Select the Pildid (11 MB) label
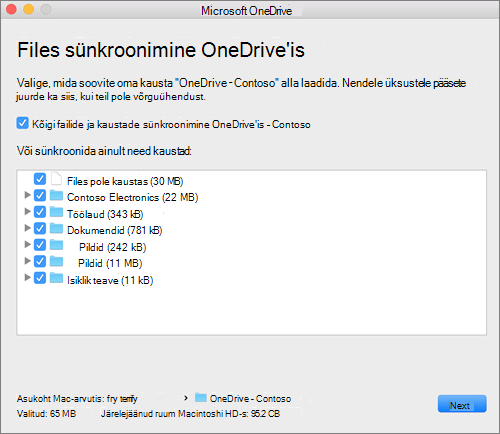Viewport: 500px width, 434px height. point(110,263)
